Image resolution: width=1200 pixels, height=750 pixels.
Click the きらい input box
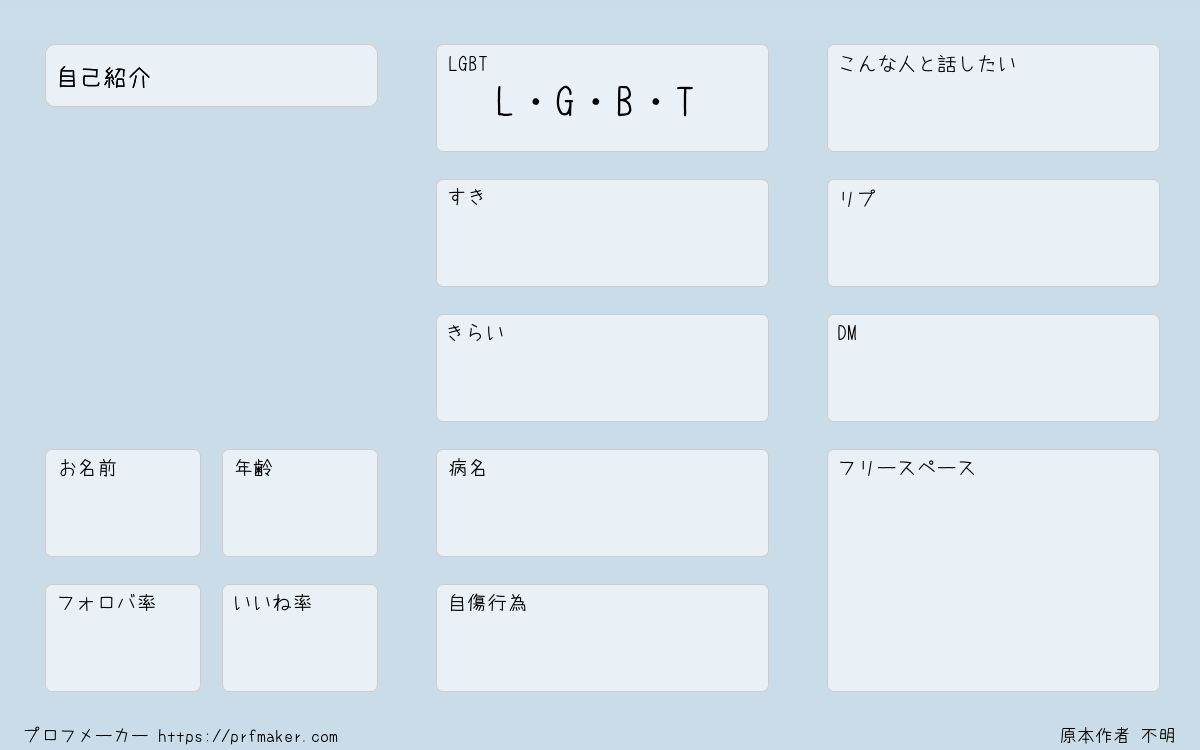602,368
